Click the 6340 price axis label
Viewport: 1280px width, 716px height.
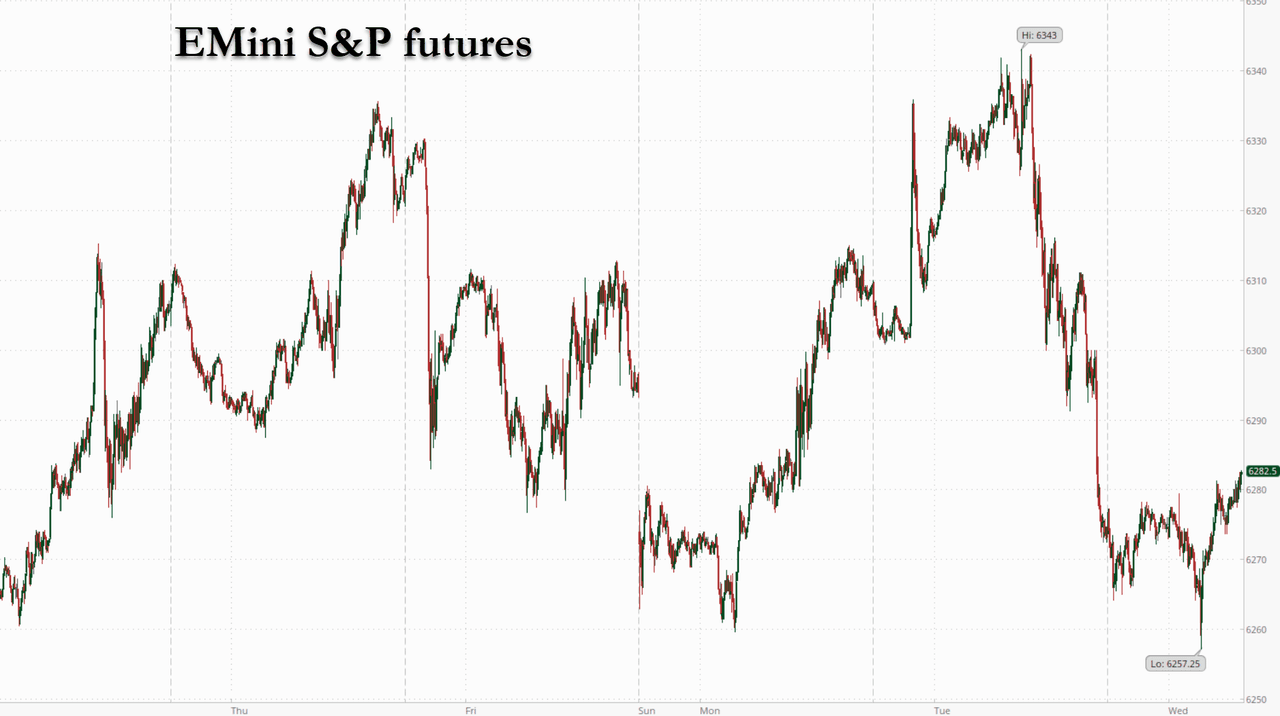[1257, 71]
